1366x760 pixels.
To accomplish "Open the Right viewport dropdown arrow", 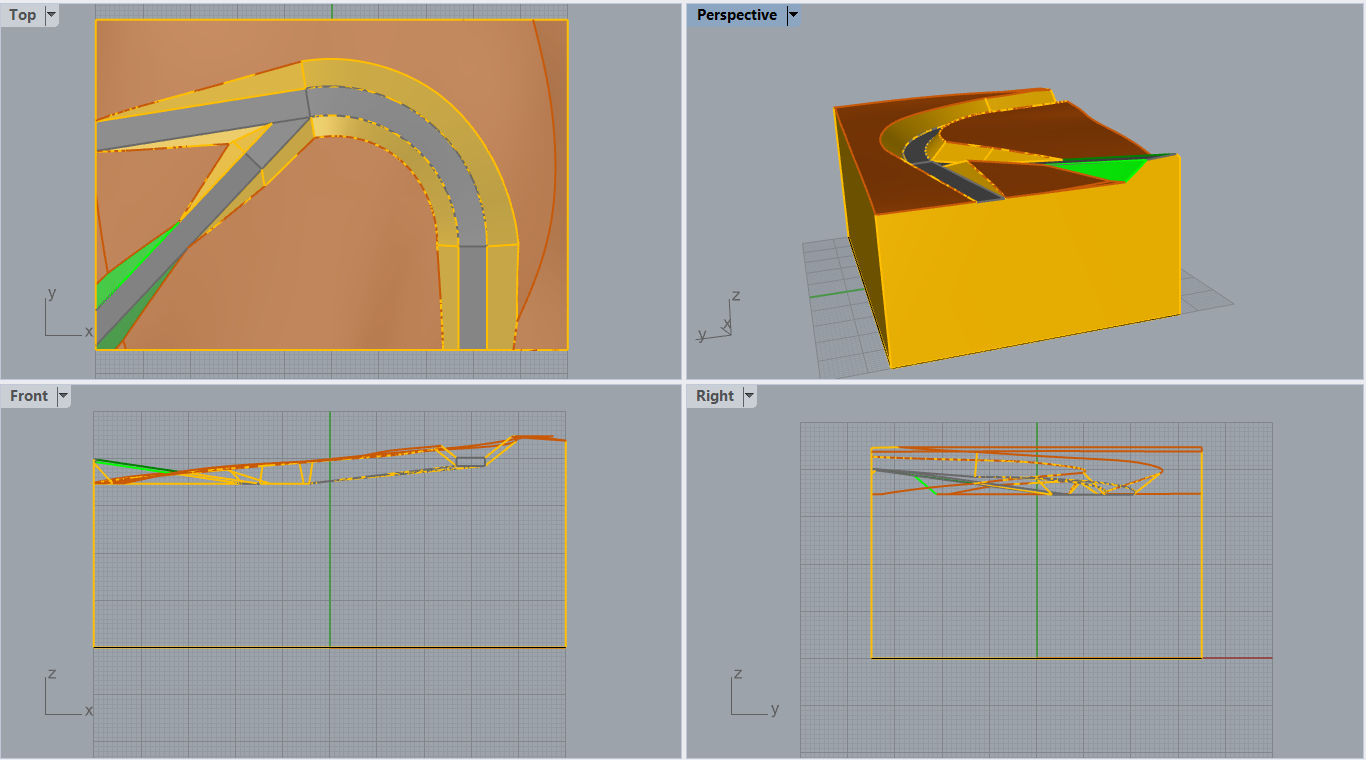I will (749, 396).
